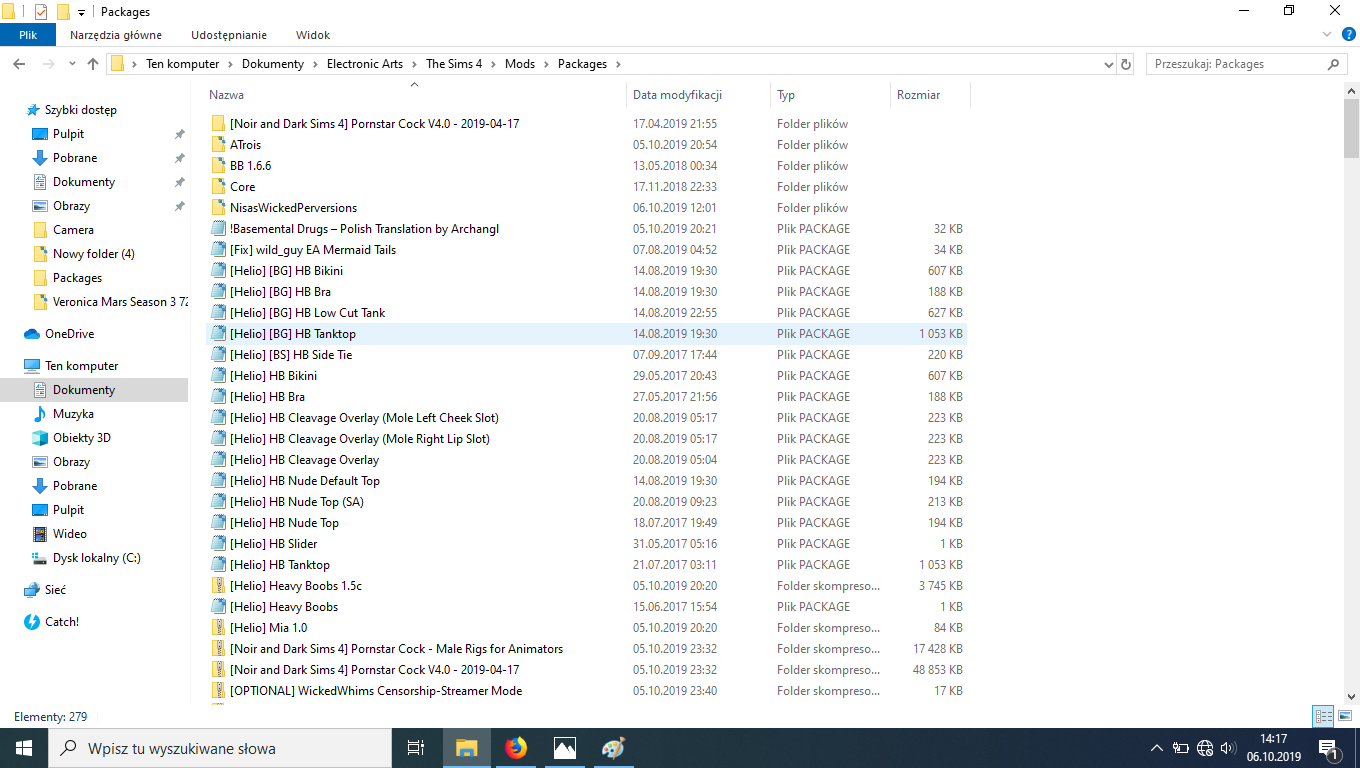The width and height of the screenshot is (1360, 768).
Task: Open the Narzędzia główne ribbon tab
Action: [116, 35]
